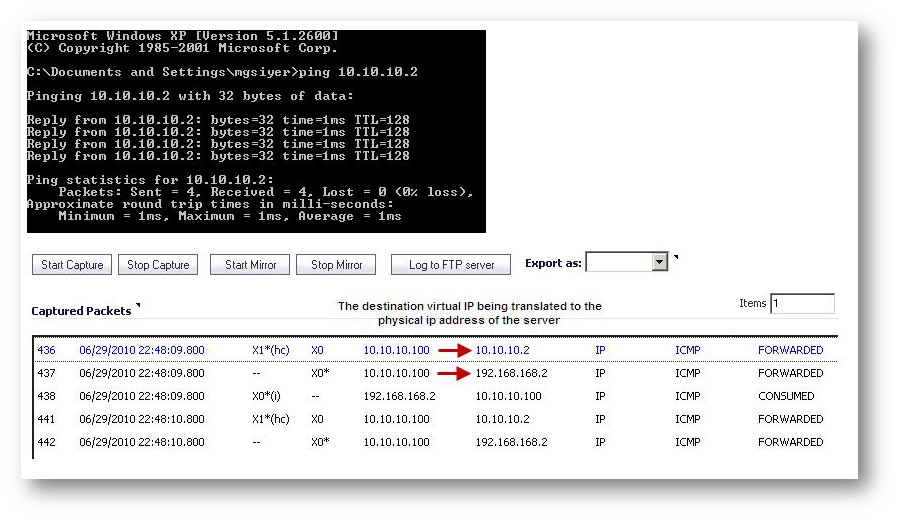Click the small triangle right of Export dropdown
This screenshot has height=521, width=900.
point(676,257)
